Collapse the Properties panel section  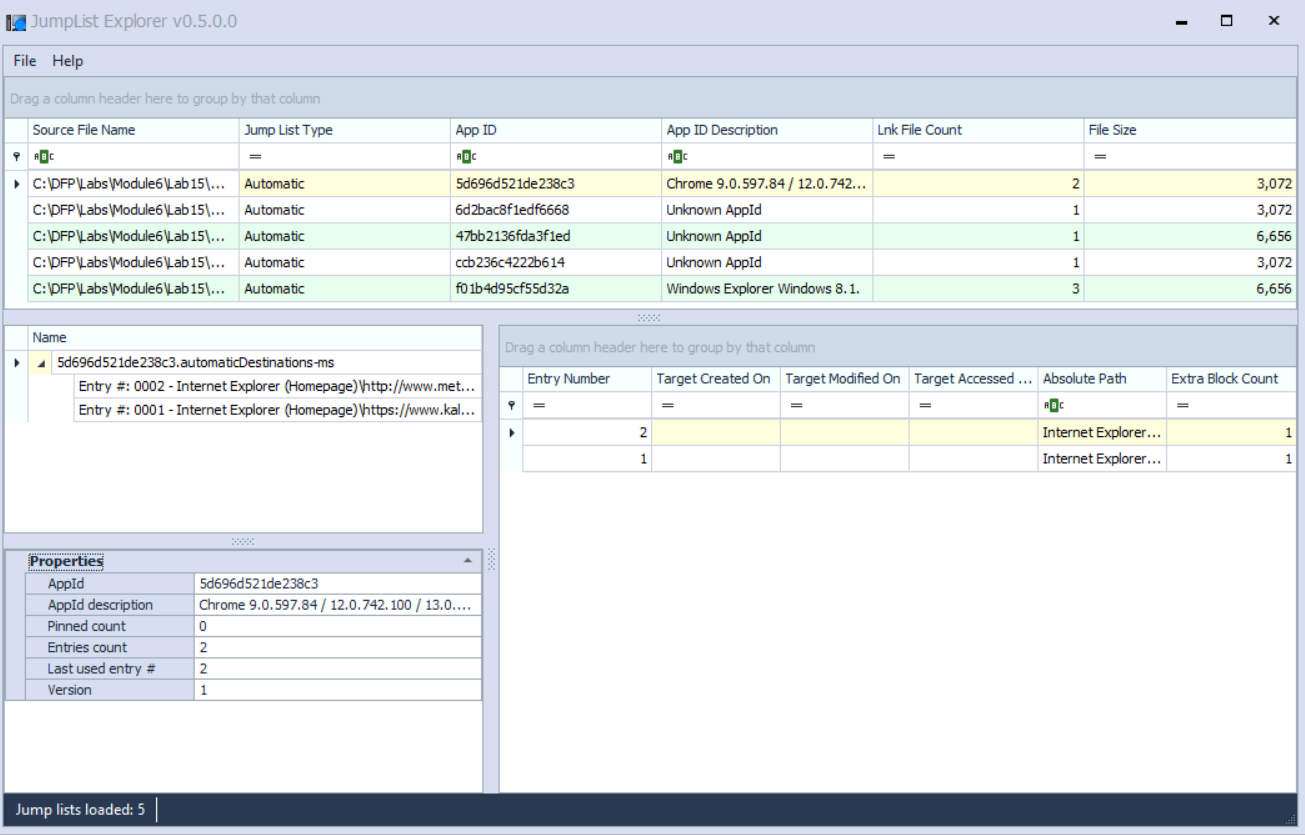click(x=467, y=561)
